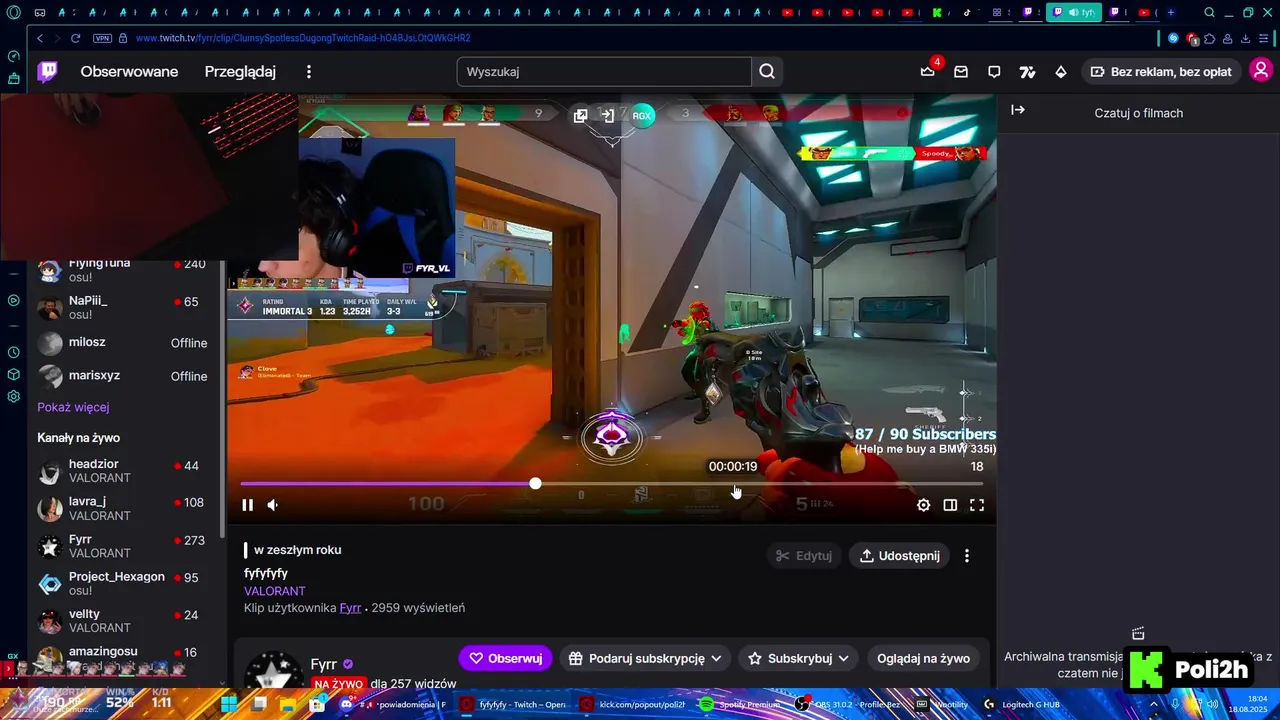Open the browser tab search magnifier
Screen dimensions: 1280x720
click(x=1209, y=13)
